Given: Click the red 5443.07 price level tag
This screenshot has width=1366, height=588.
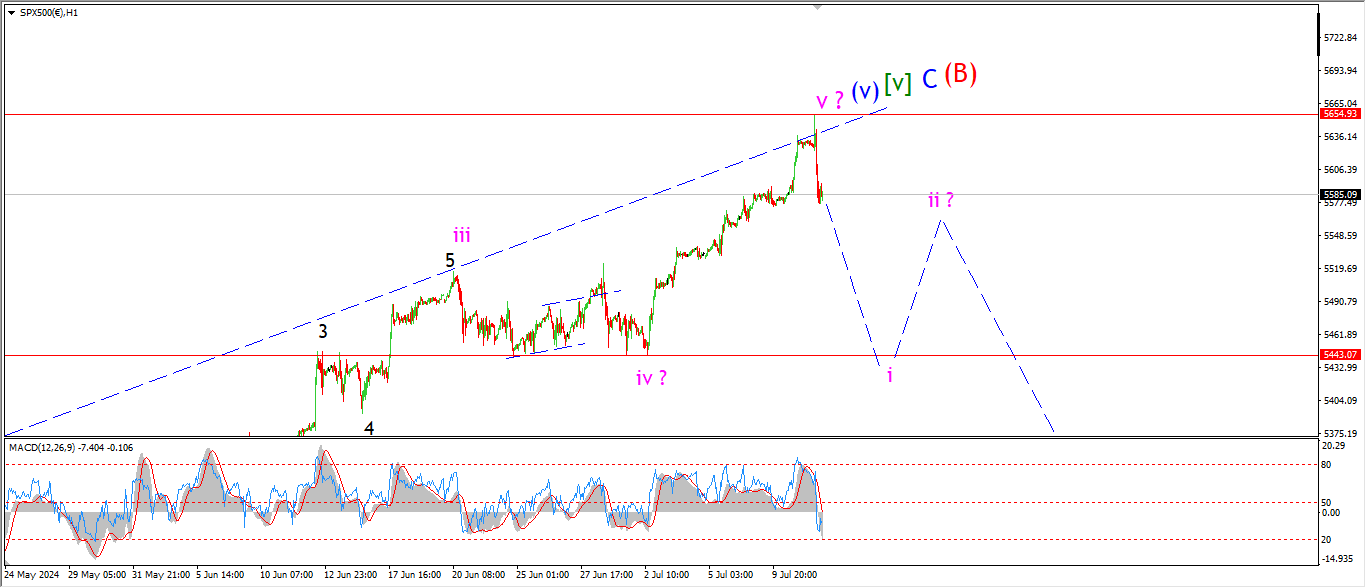Looking at the screenshot, I should pos(1339,355).
